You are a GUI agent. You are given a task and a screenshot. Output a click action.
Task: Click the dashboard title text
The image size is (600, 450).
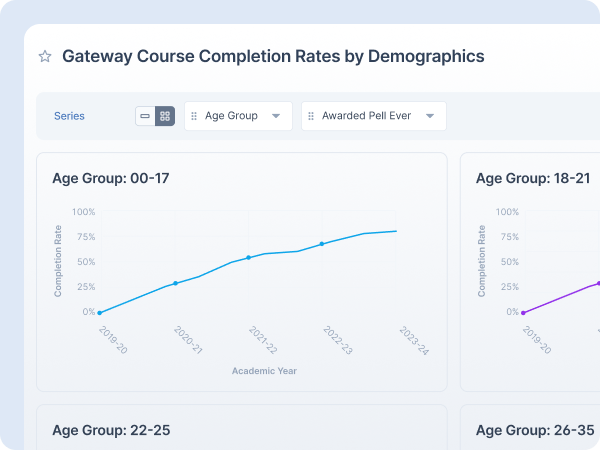pyautogui.click(x=273, y=57)
